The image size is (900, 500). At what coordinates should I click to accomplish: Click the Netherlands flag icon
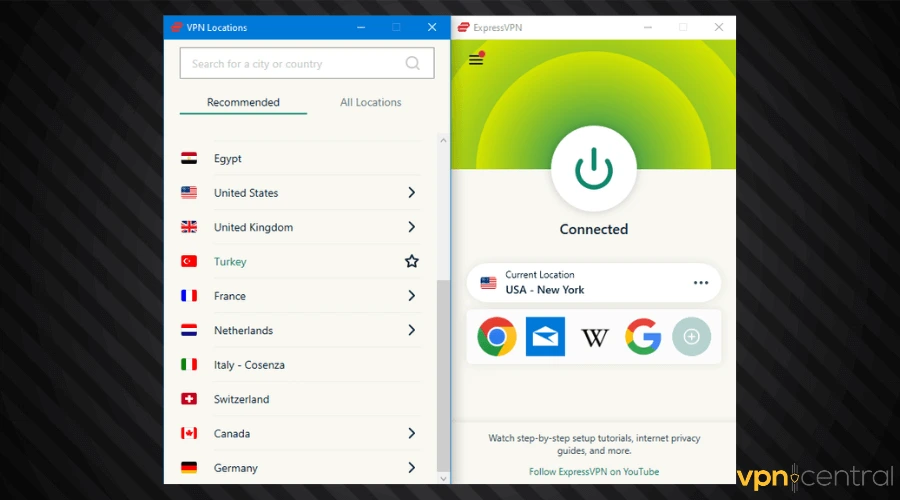click(x=189, y=330)
